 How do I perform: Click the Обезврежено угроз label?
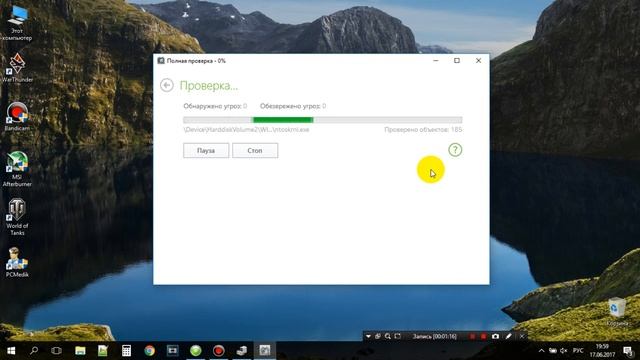(x=293, y=106)
